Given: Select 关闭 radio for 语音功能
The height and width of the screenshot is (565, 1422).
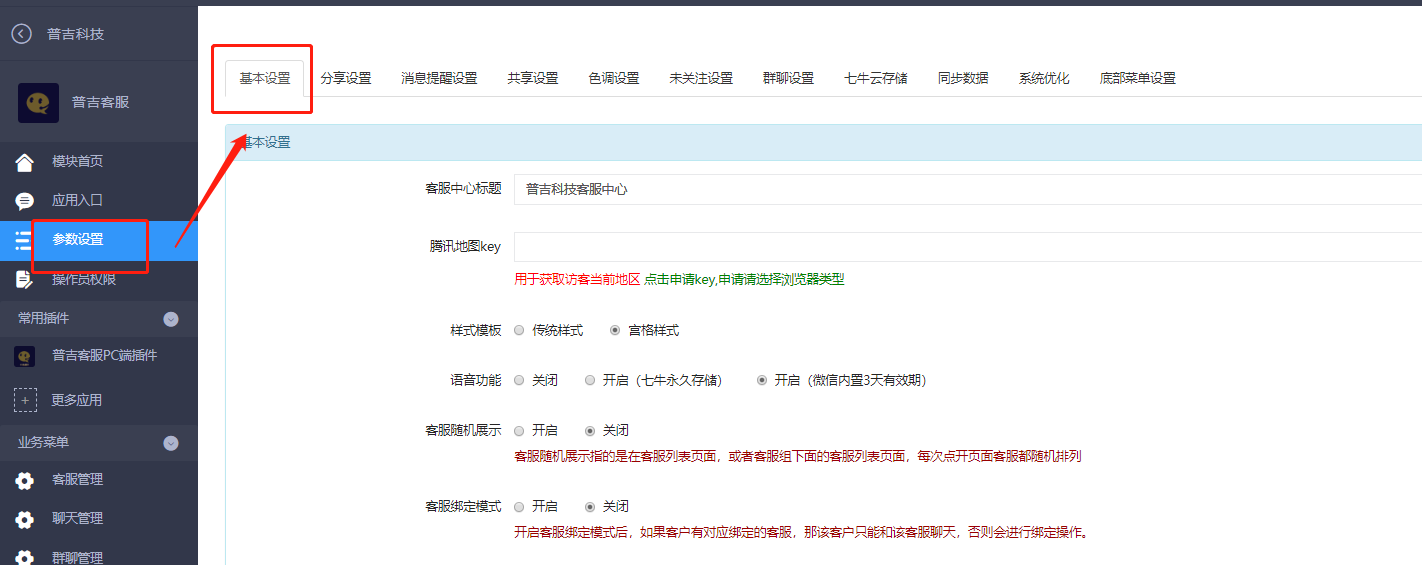Looking at the screenshot, I should (x=519, y=380).
